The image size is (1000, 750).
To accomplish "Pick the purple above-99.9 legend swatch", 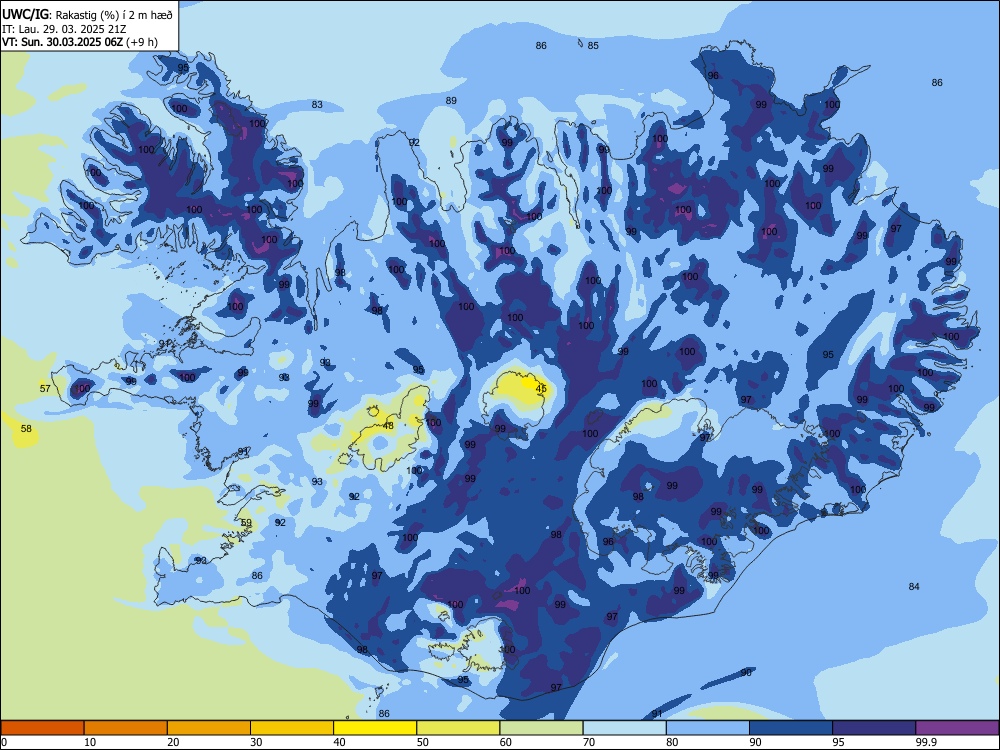I will pyautogui.click(x=957, y=728).
